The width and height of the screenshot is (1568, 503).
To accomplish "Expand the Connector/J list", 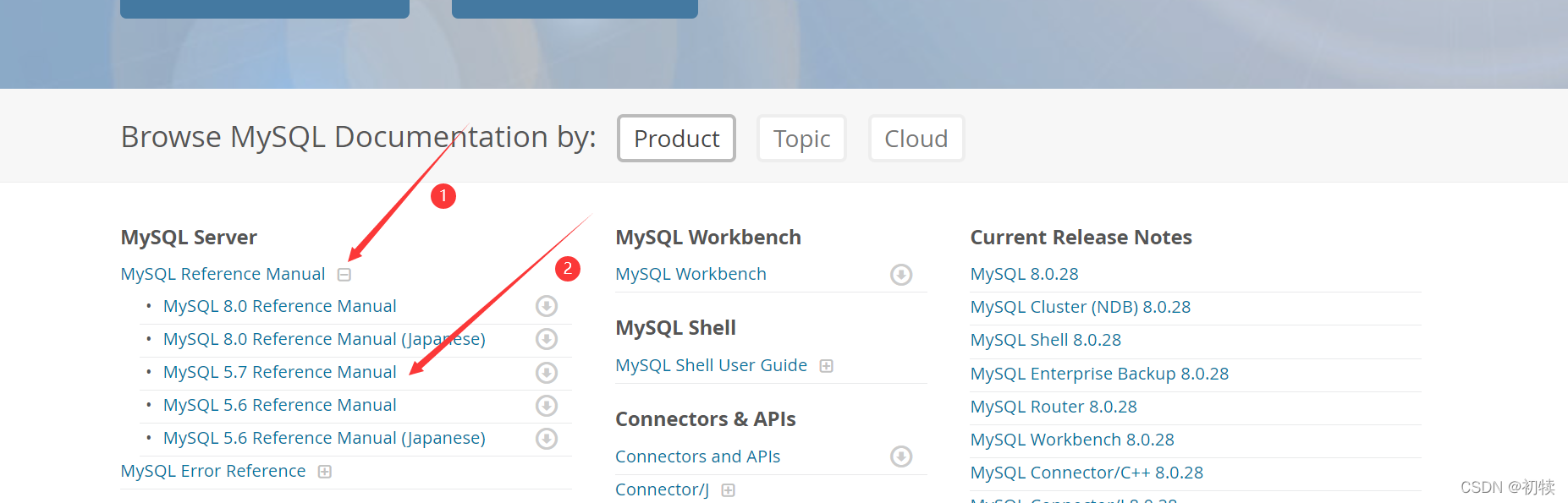I will pos(729,490).
